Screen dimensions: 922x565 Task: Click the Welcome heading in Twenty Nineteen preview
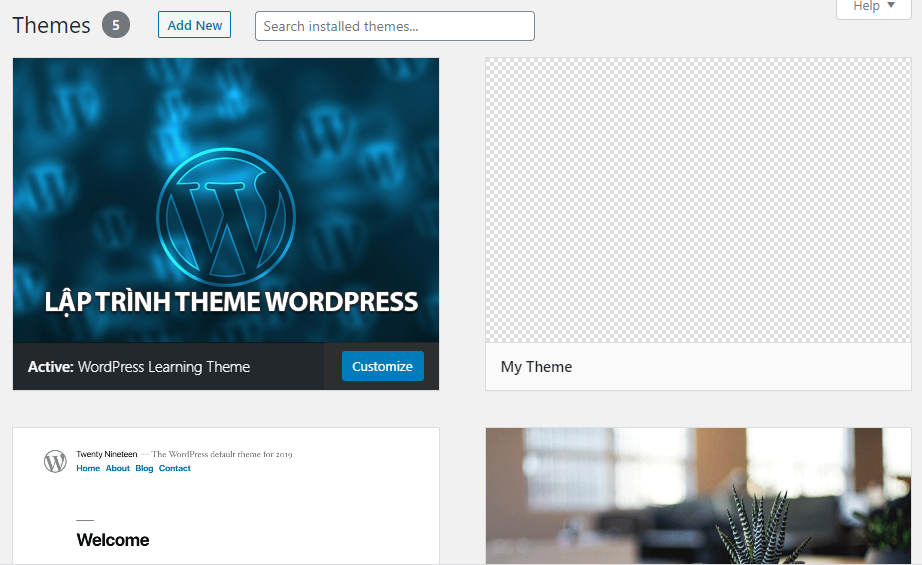[x=113, y=540]
